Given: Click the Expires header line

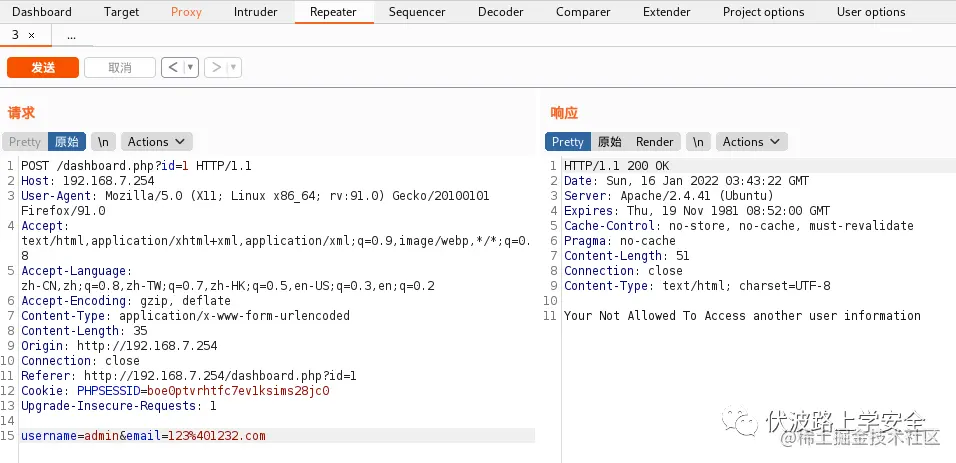Looking at the screenshot, I should pos(697,211).
